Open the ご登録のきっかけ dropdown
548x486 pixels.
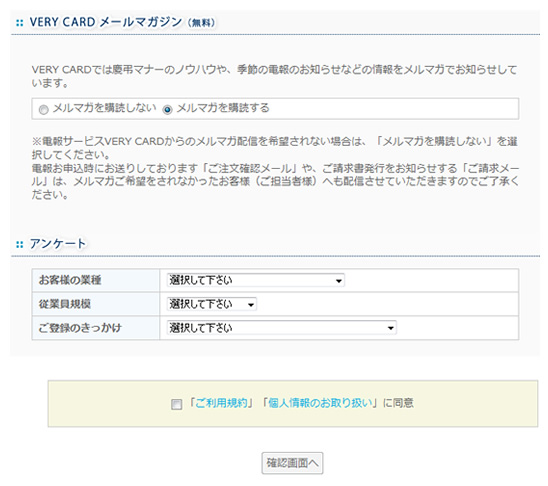tap(282, 328)
